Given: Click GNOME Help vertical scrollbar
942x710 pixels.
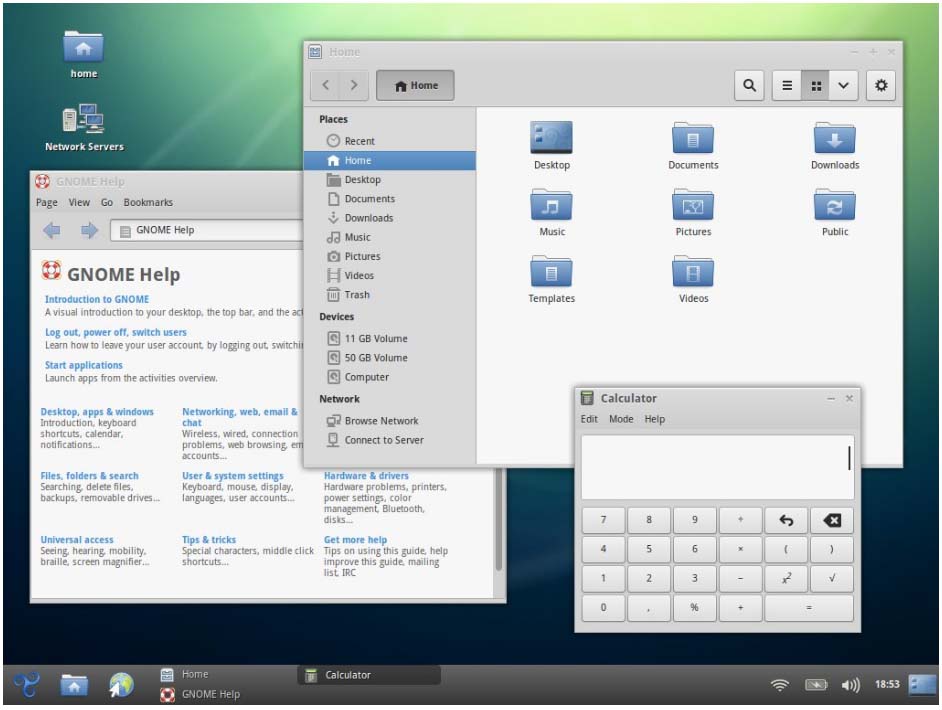Looking at the screenshot, I should pos(499,520).
